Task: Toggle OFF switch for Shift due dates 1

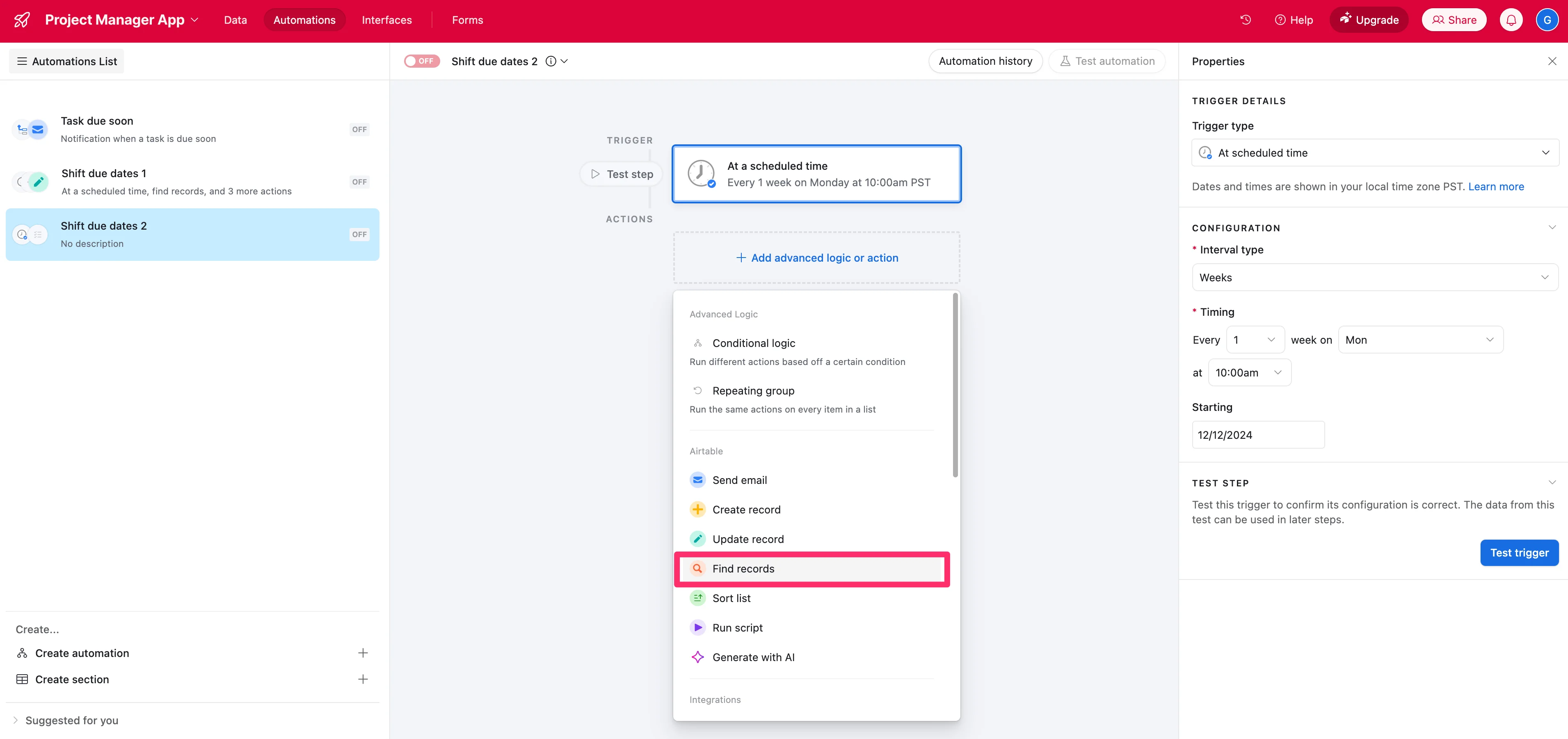Action: pyautogui.click(x=359, y=182)
